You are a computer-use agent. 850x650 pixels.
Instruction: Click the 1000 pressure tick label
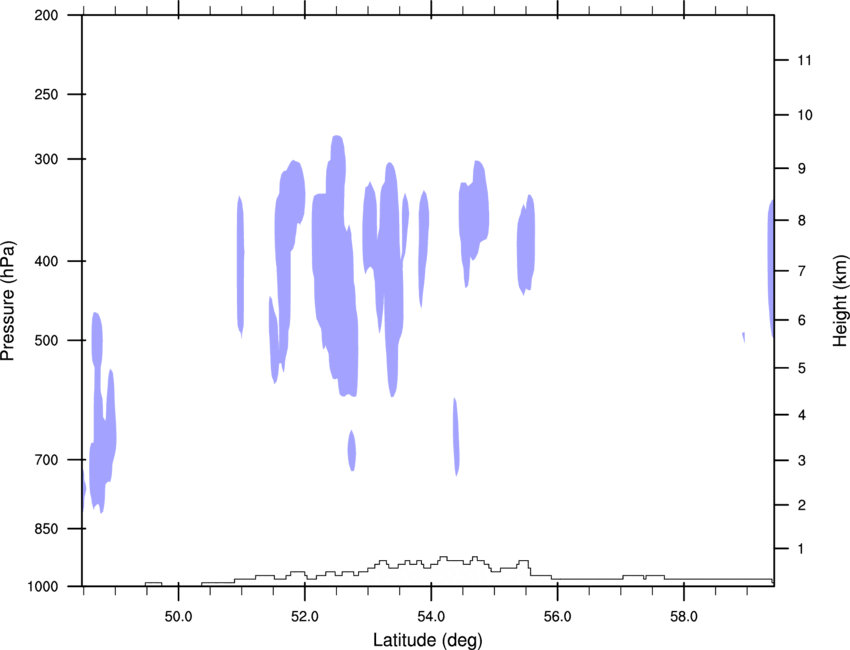43,587
